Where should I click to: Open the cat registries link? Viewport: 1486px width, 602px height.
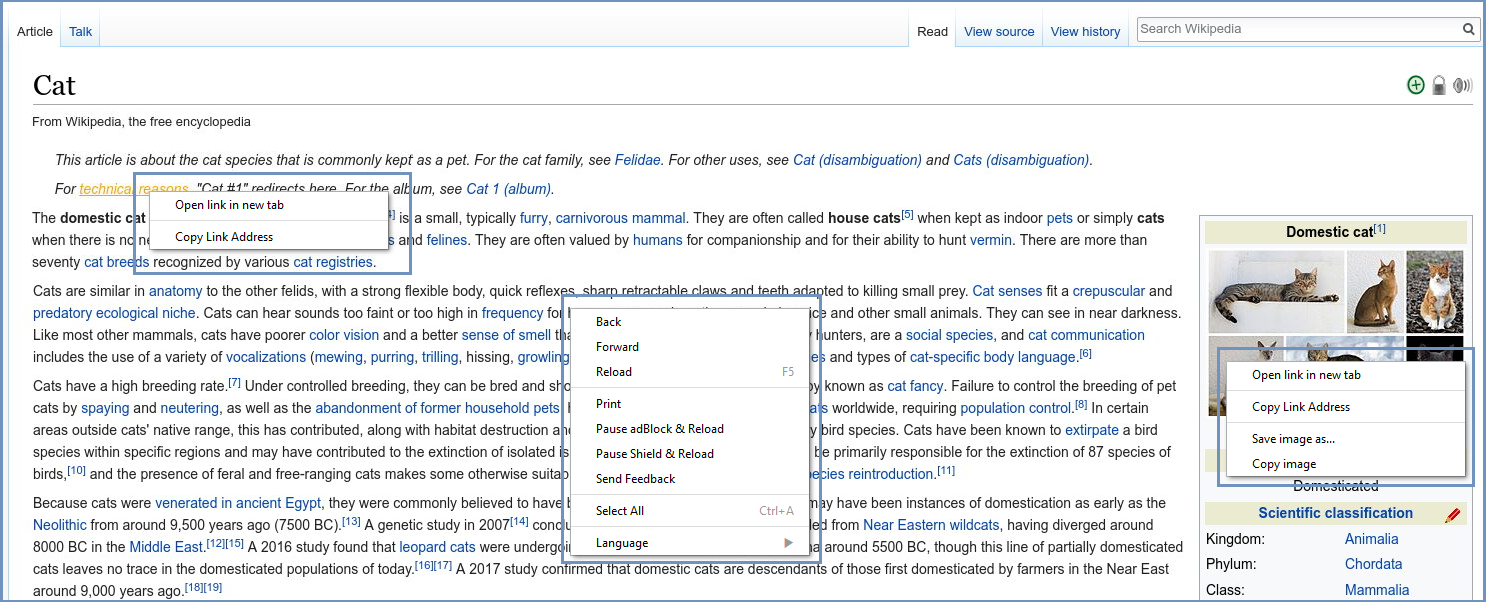click(x=333, y=262)
